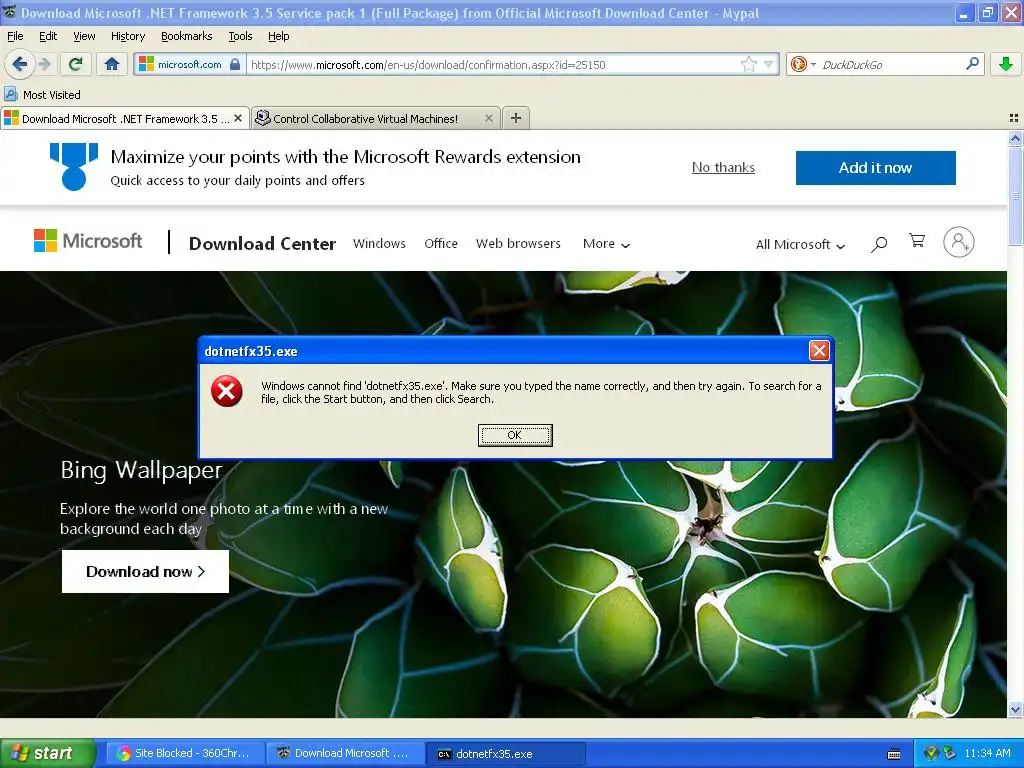
Task: Open the Tools menu
Action: click(x=240, y=36)
